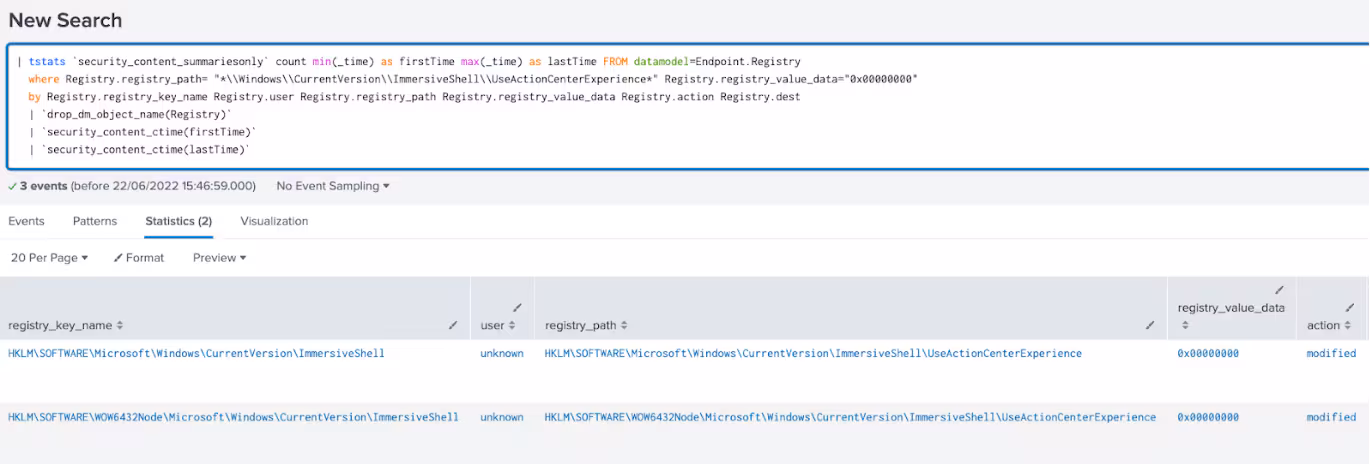Switch to the Patterns tab

(95, 221)
